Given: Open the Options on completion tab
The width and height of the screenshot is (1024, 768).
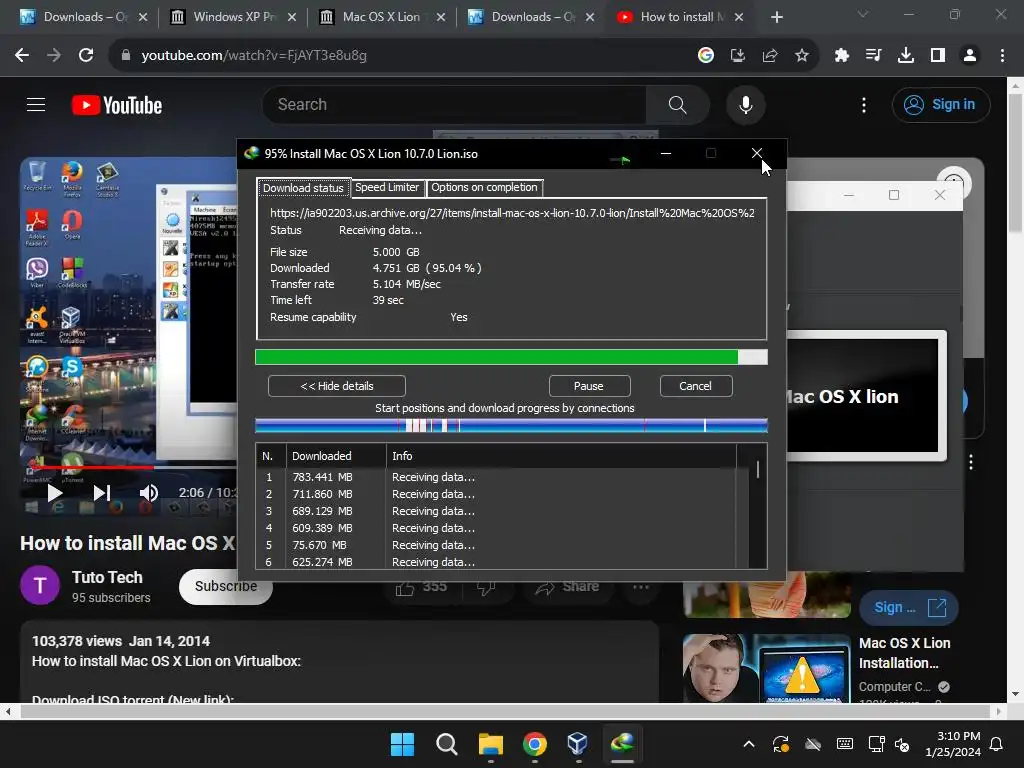Looking at the screenshot, I should pyautogui.click(x=485, y=187).
